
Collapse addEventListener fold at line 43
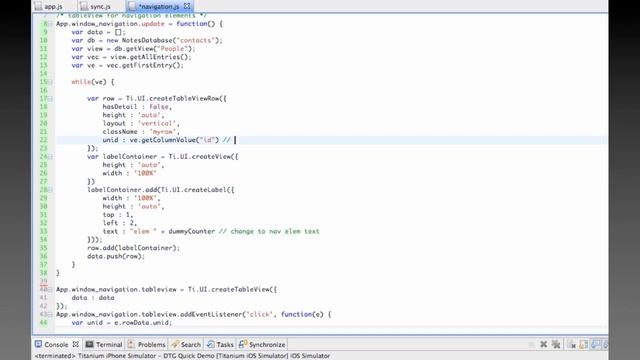pos(50,315)
